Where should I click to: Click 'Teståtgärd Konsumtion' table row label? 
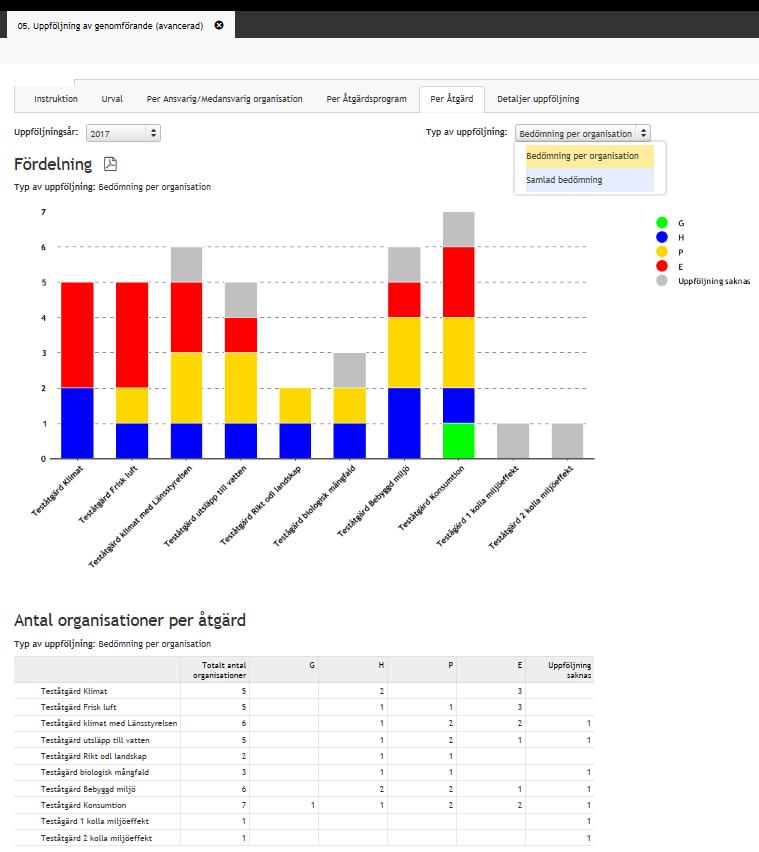click(83, 805)
